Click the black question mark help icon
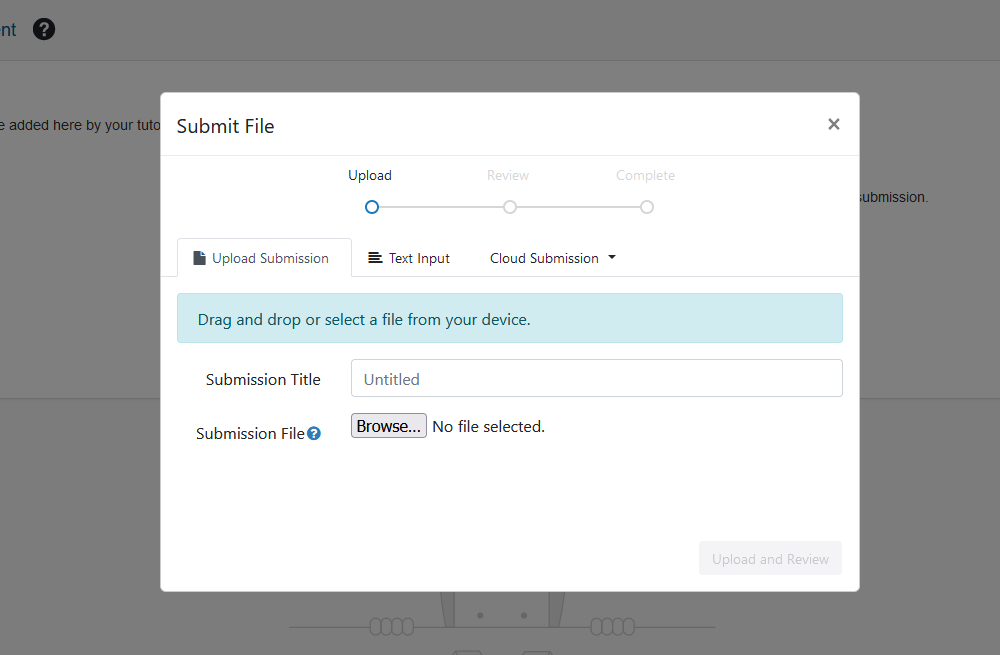Viewport: 1000px width, 655px height. pos(44,29)
